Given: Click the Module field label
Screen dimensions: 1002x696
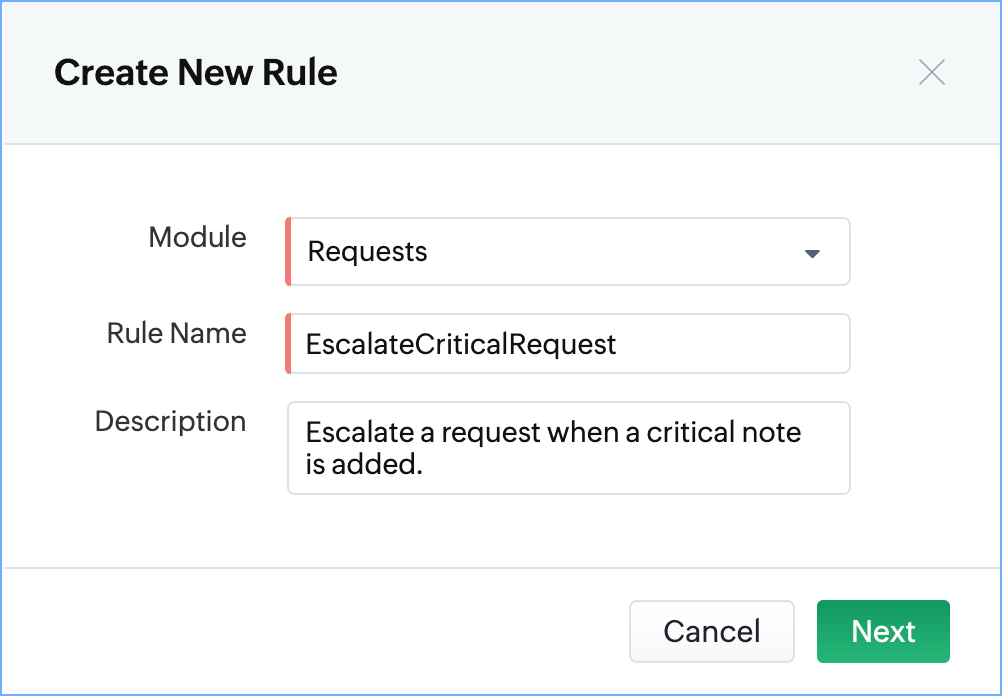Looking at the screenshot, I should 197,238.
